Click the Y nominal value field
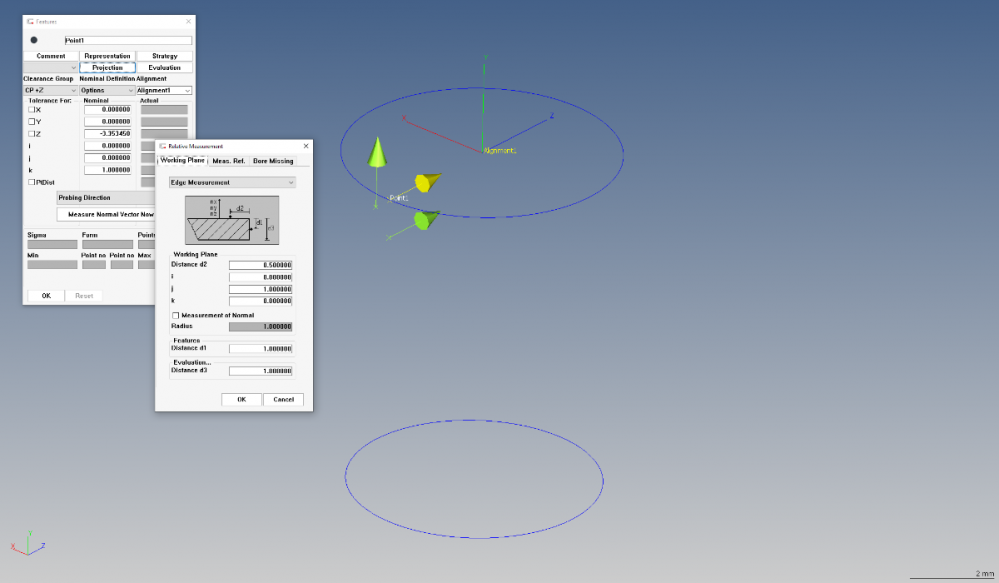 coord(108,122)
